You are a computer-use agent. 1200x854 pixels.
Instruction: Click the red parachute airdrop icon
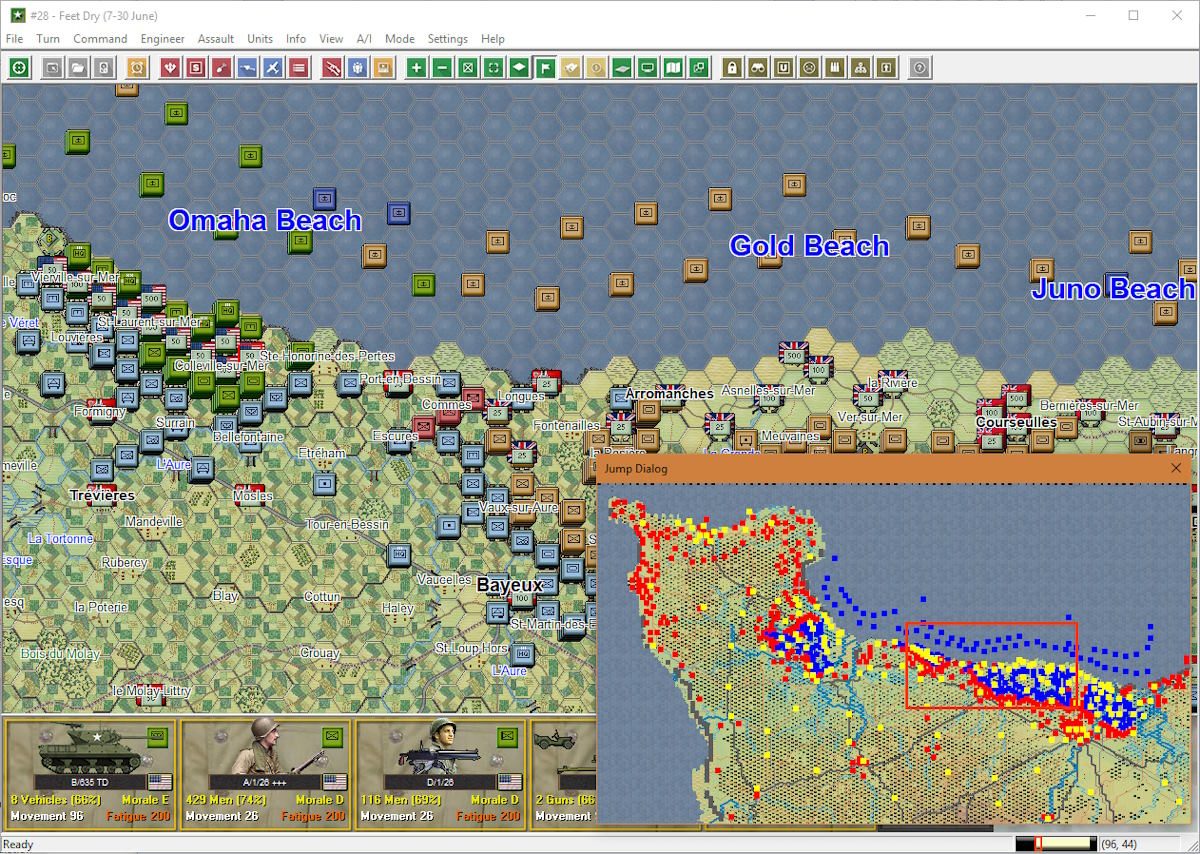tap(170, 68)
